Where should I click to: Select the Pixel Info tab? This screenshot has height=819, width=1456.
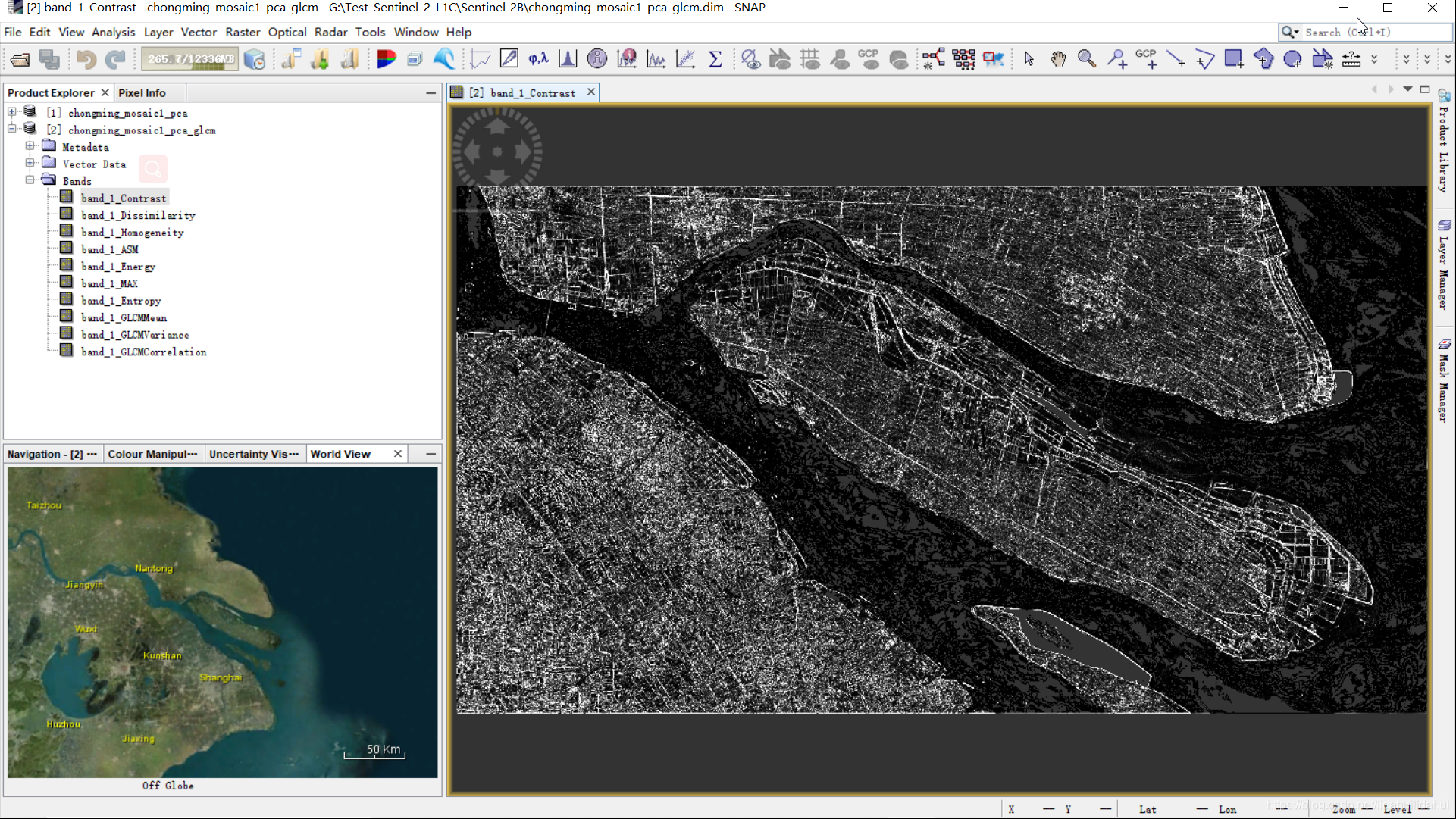tap(142, 92)
